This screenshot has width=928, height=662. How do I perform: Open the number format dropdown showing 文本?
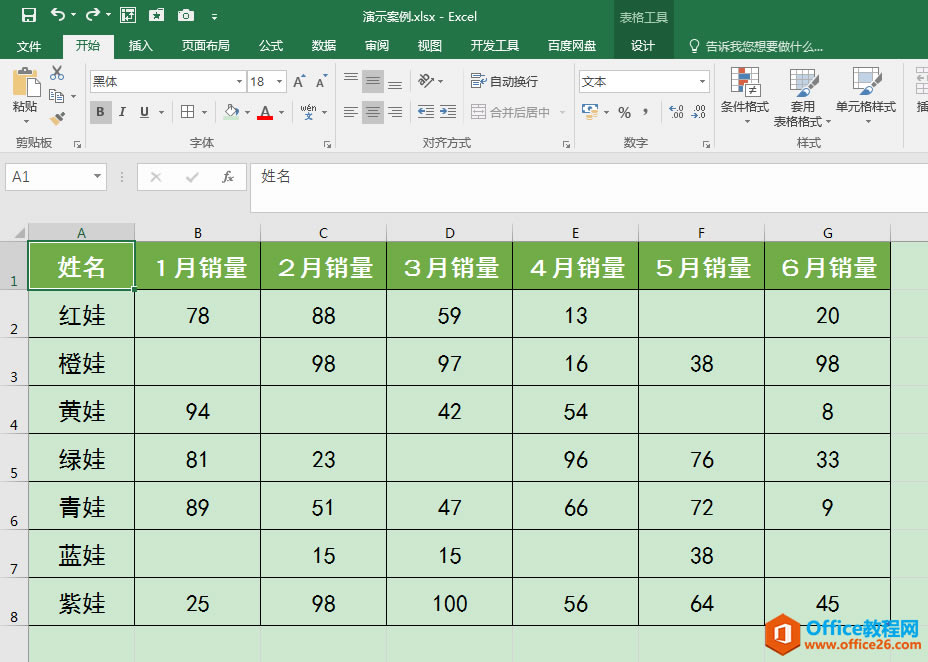pos(702,82)
